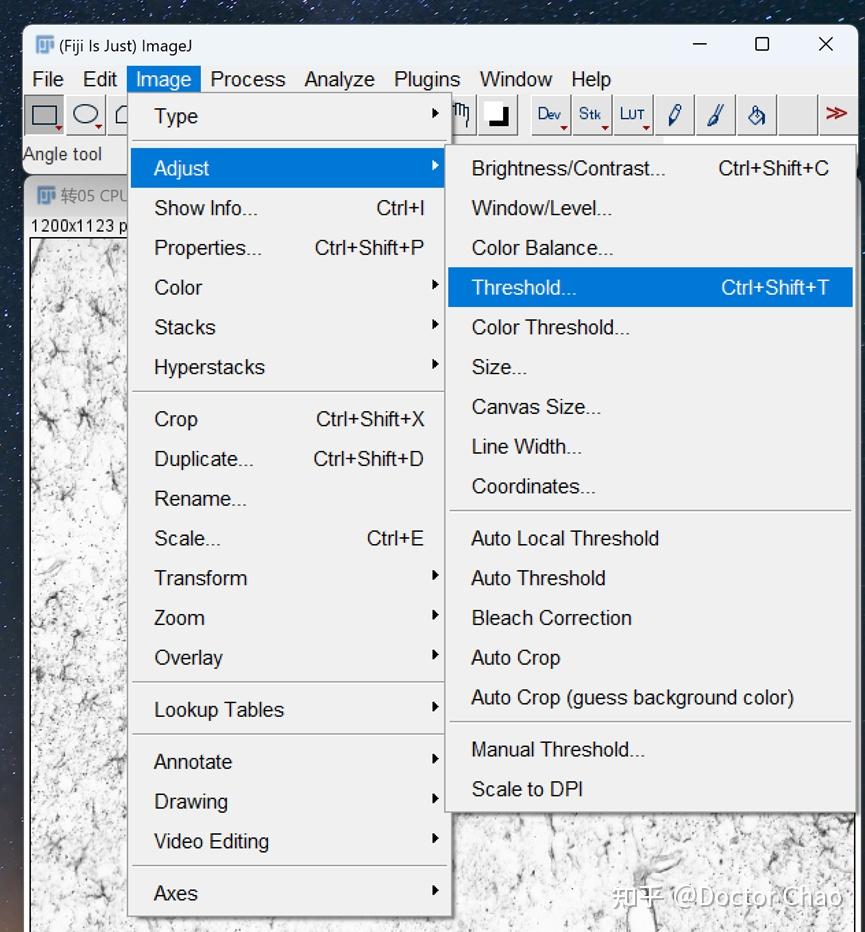Click the More Tools double arrow
Image resolution: width=865 pixels, height=932 pixels.
pyautogui.click(x=836, y=114)
